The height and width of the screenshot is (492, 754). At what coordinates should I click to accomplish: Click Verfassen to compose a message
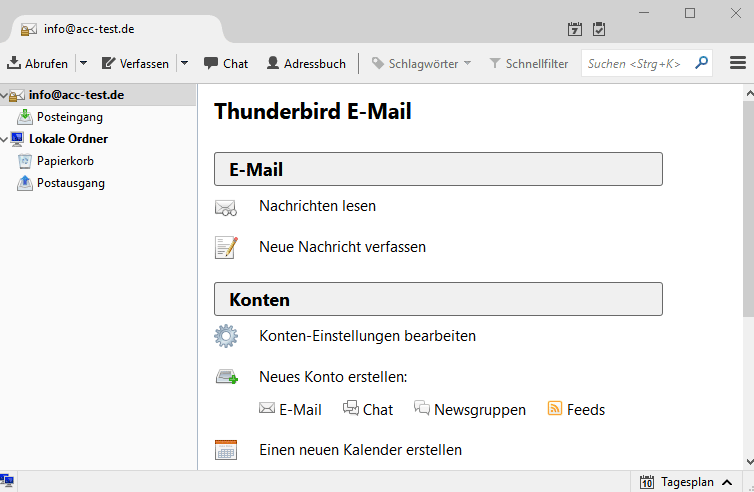point(136,63)
